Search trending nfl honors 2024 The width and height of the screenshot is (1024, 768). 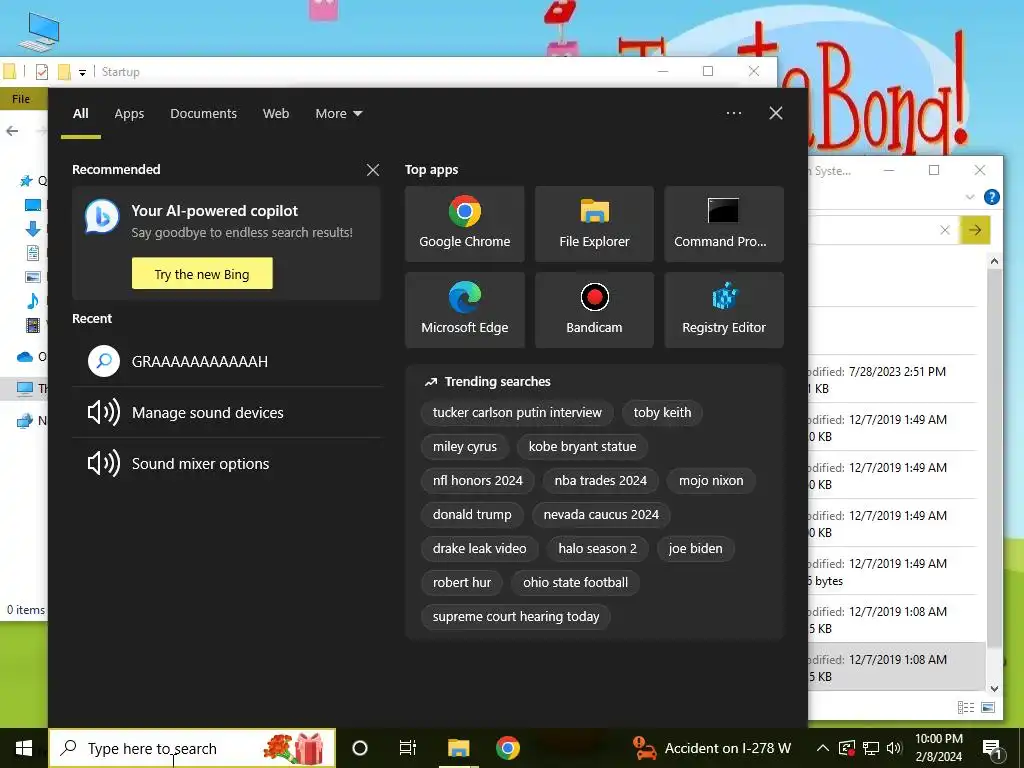477,480
